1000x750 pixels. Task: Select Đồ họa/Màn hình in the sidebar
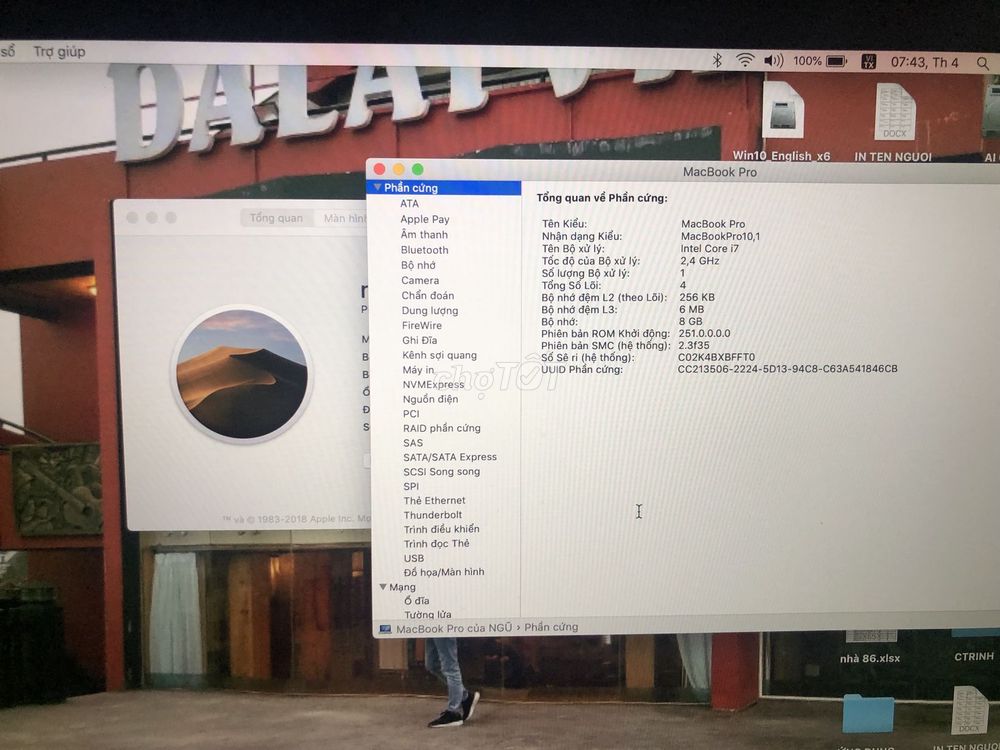point(445,572)
